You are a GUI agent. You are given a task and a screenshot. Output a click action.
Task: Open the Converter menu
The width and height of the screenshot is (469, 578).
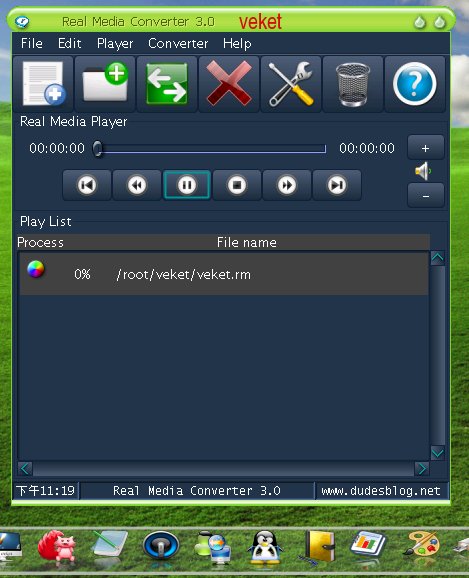178,43
